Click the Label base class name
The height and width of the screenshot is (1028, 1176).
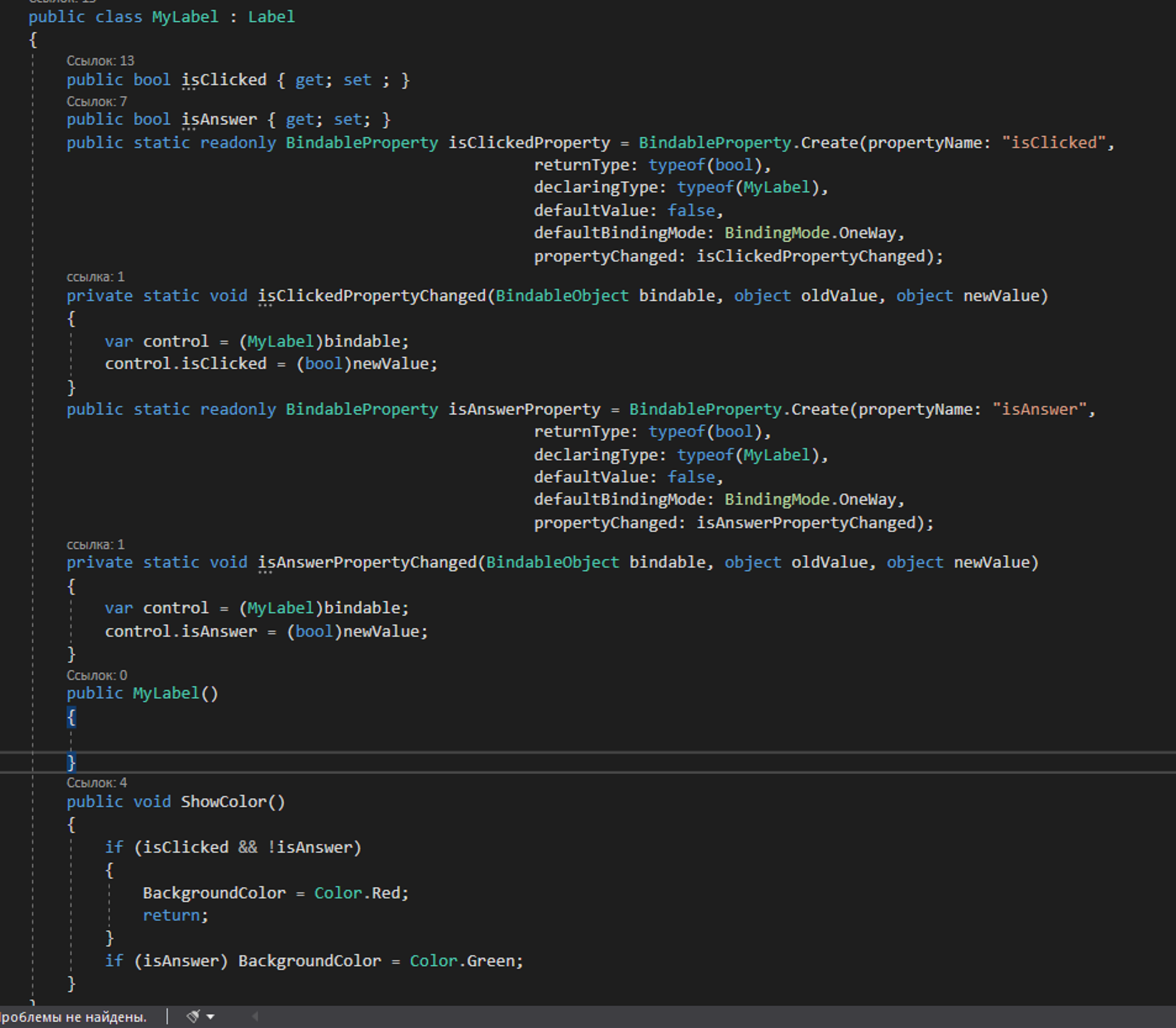tap(271, 17)
